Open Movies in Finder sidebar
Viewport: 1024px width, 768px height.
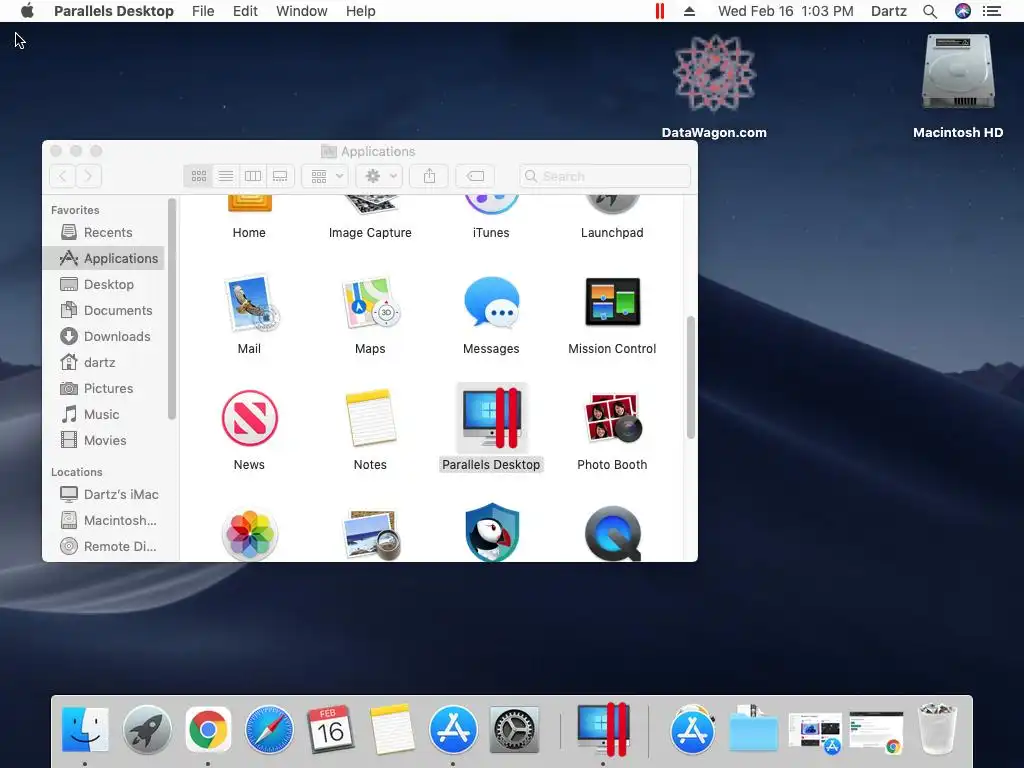point(104,441)
